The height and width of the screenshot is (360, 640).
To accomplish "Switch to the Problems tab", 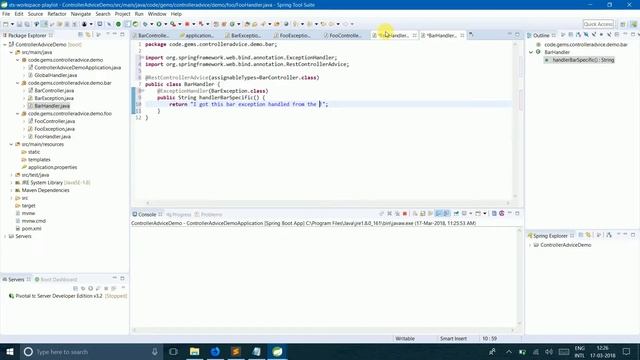I will point(208,214).
